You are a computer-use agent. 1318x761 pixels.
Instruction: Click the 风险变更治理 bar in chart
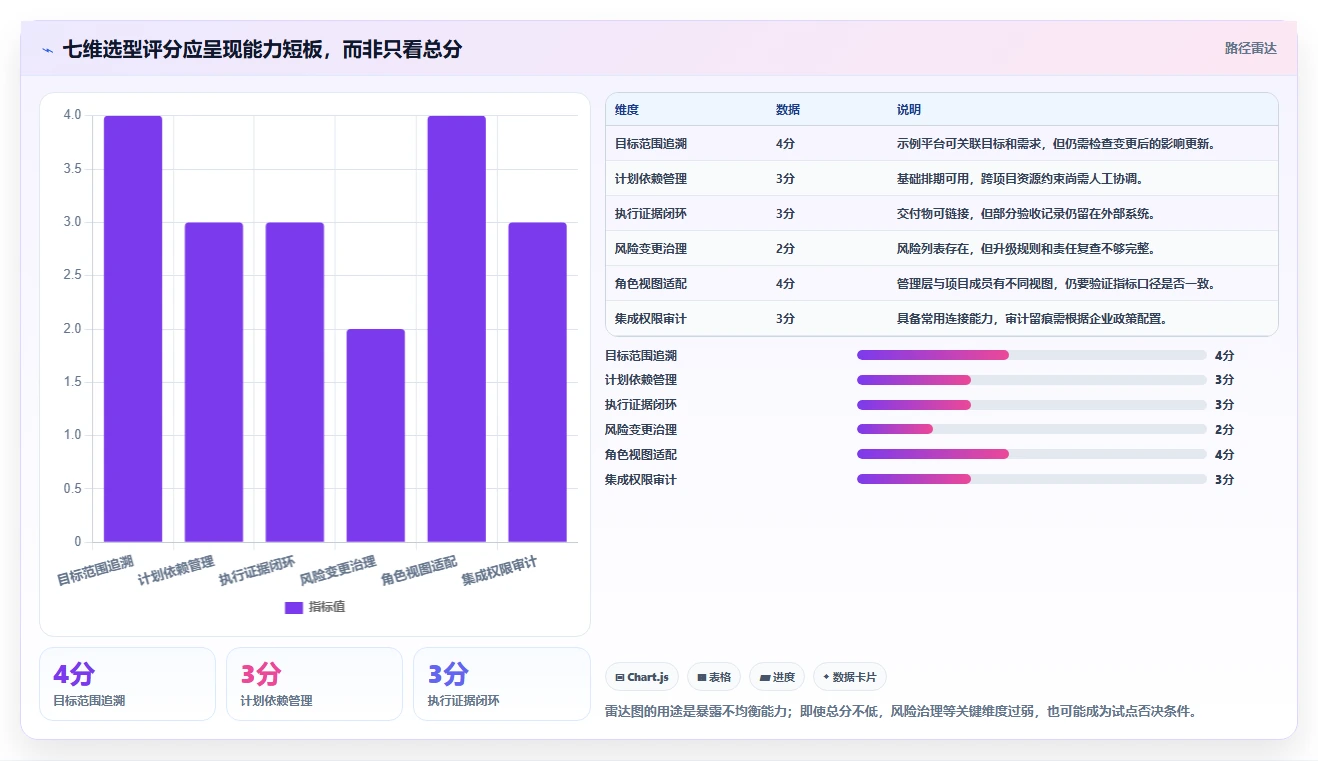coord(376,436)
